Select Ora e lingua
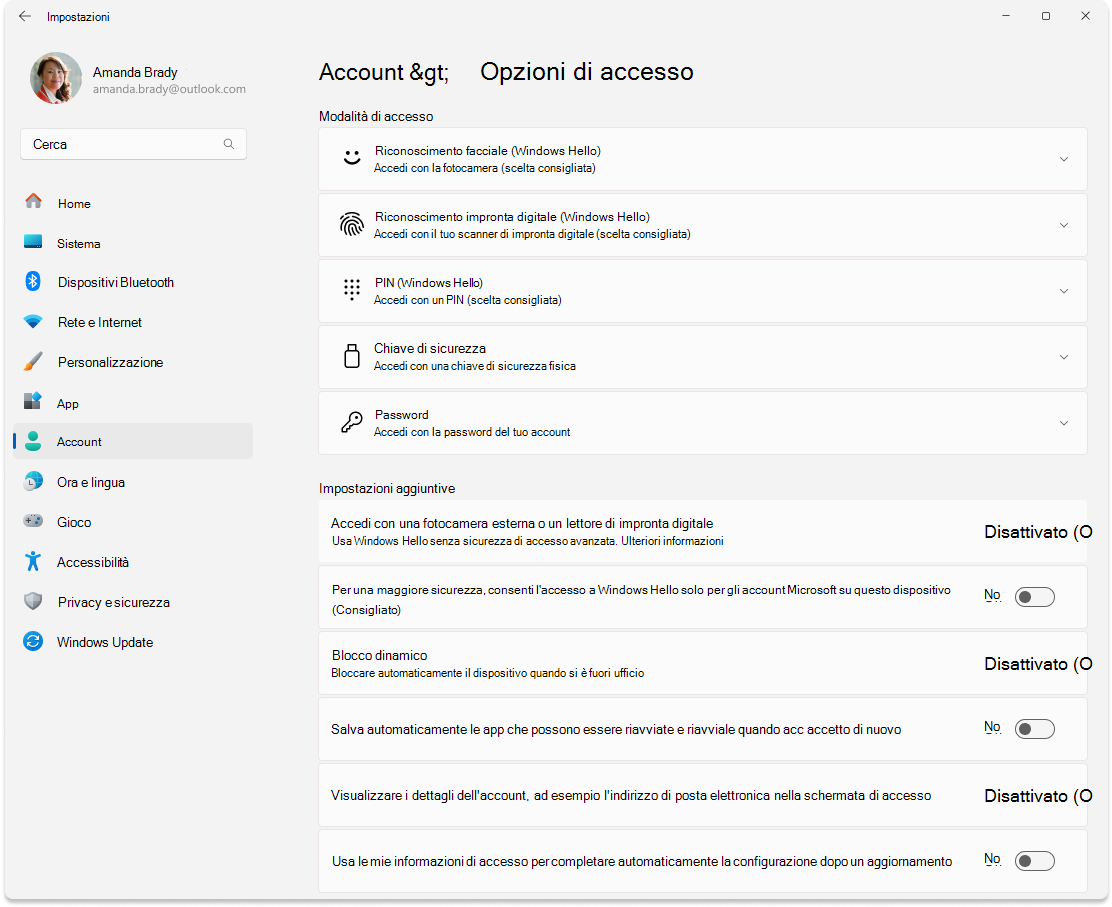Viewport: 1112px width, 907px height. click(x=133, y=482)
